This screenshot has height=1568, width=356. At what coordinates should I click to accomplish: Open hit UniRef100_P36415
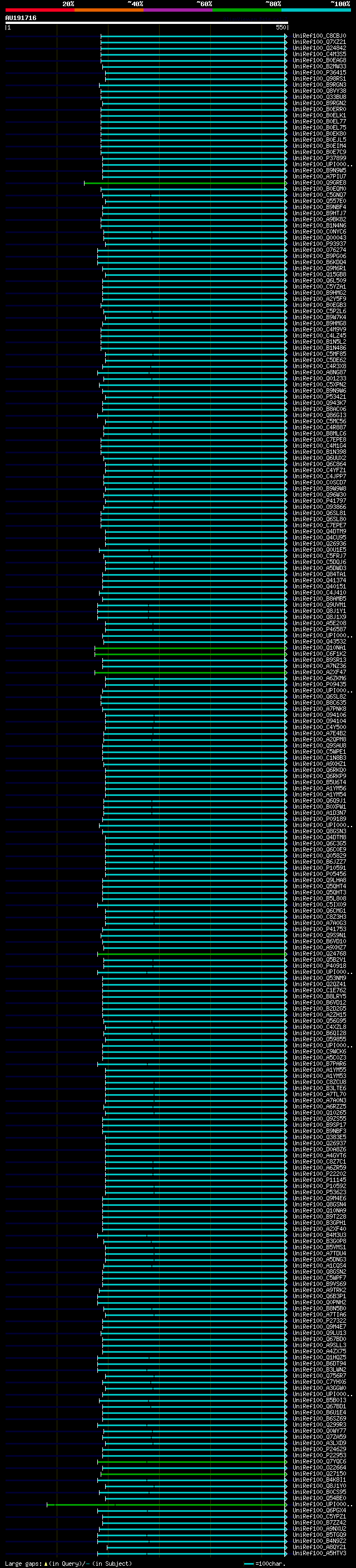319,72
